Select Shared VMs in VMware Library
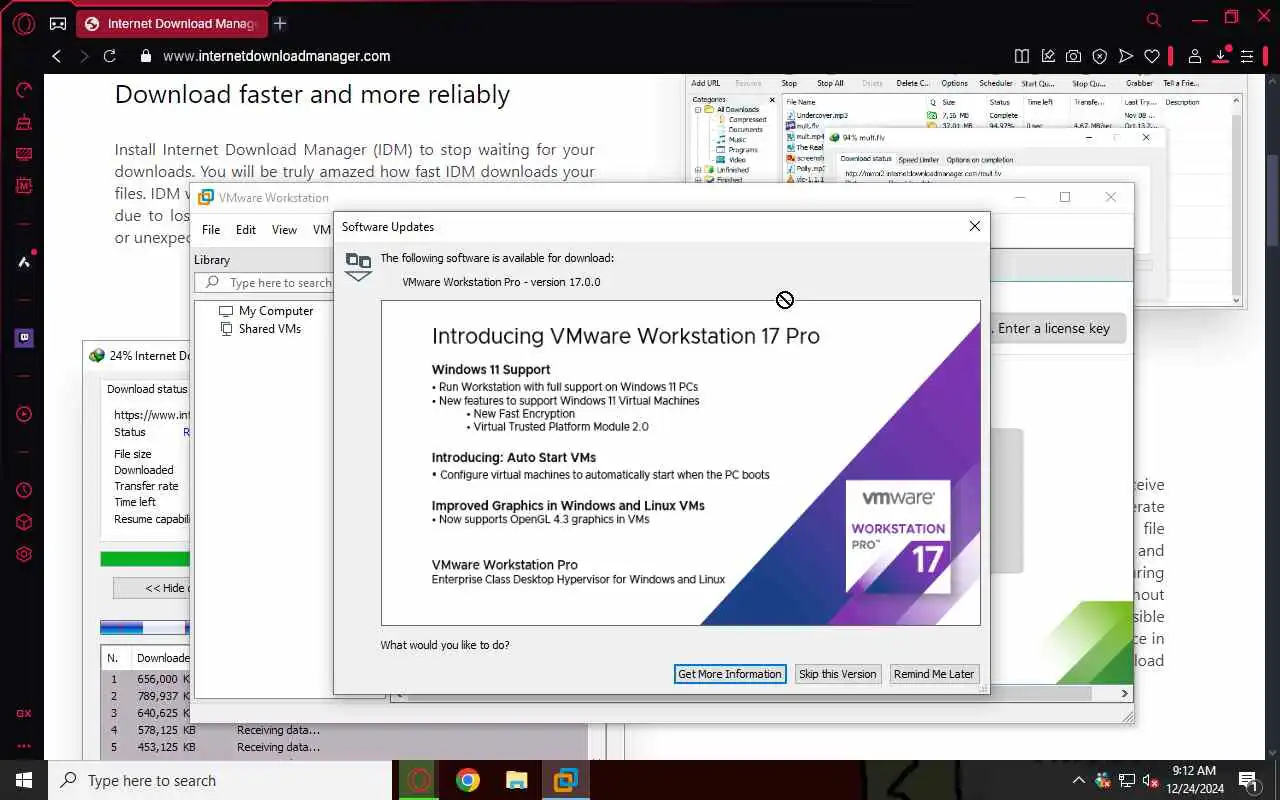 click(x=269, y=329)
